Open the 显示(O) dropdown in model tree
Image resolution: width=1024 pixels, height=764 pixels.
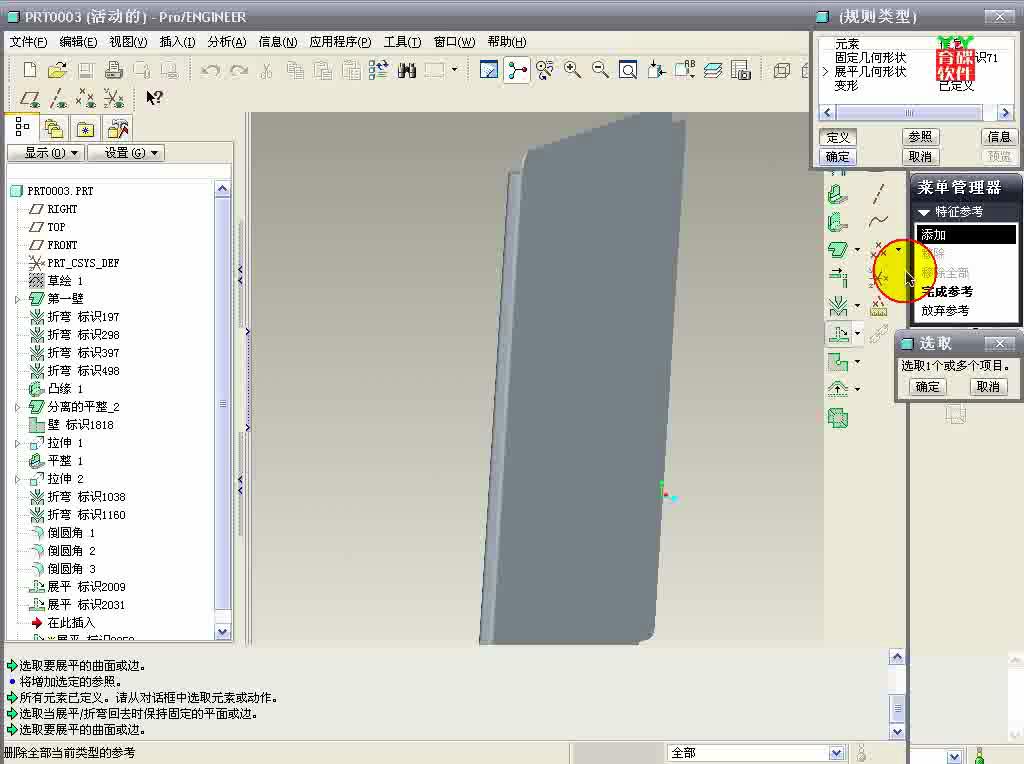(45, 153)
